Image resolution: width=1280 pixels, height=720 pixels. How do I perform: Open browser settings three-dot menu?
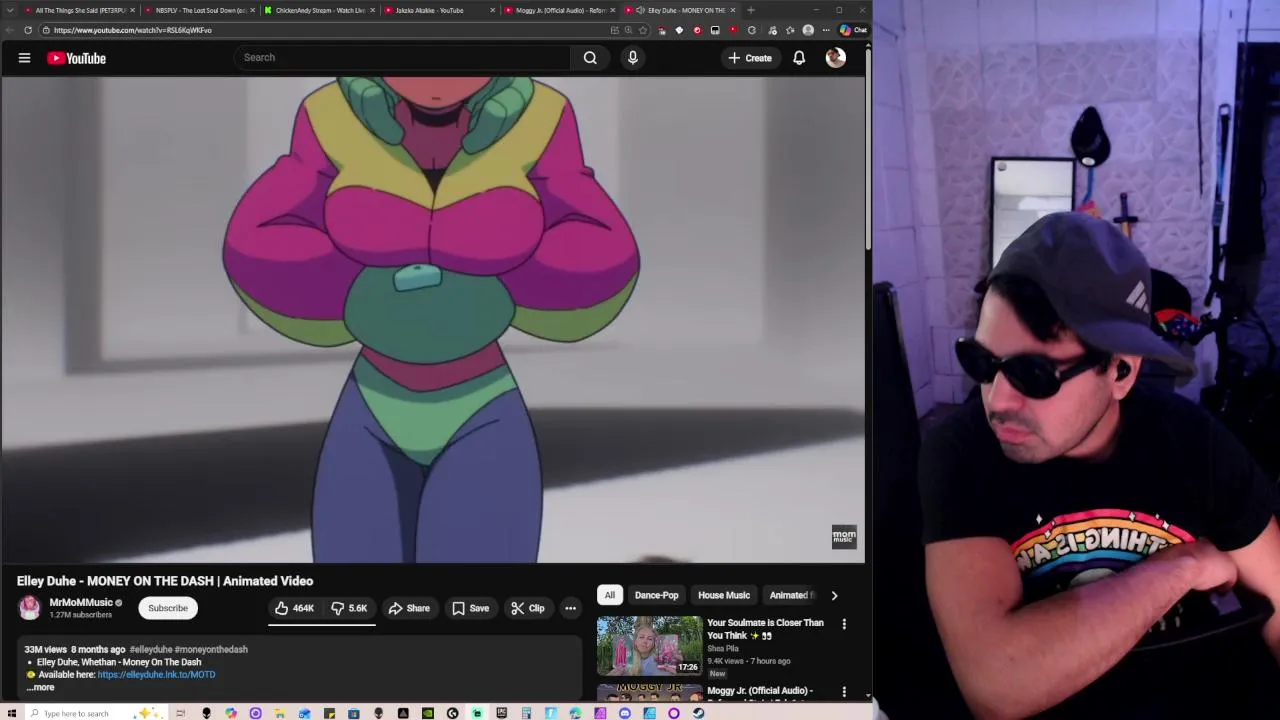[826, 30]
